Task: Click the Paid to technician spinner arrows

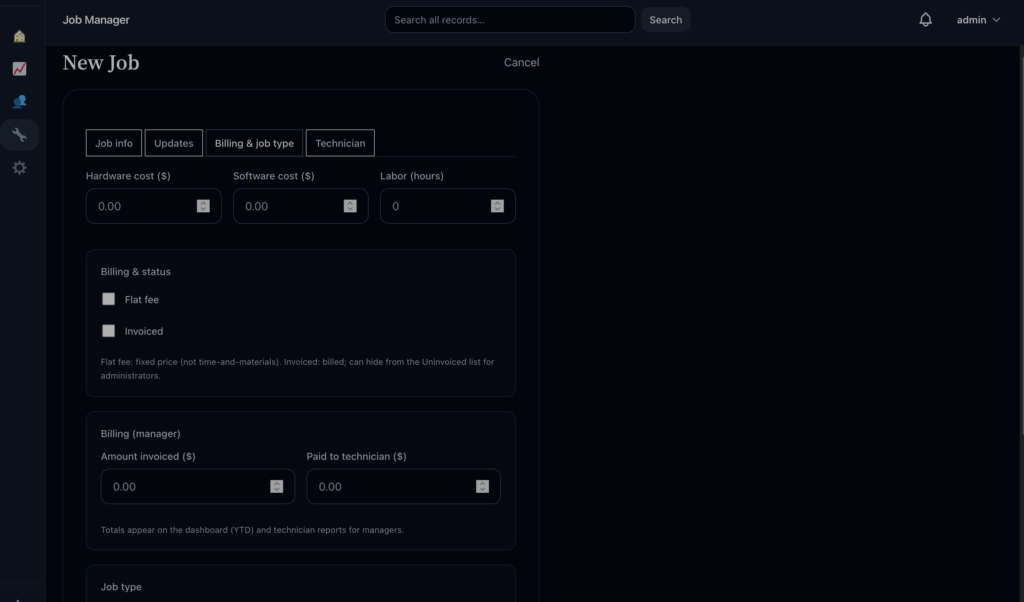Action: (482, 487)
